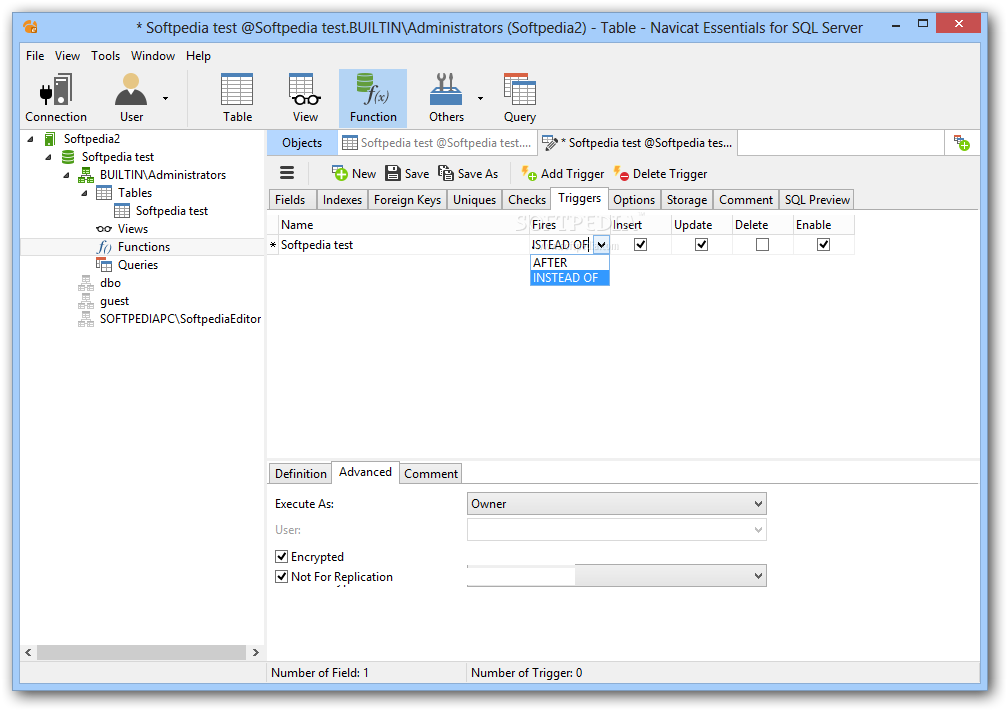Open the Others icon dropdown arrow
The width and height of the screenshot is (1008, 711).
(x=480, y=98)
